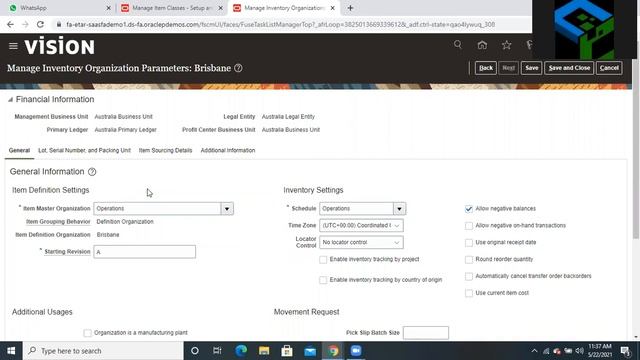
Task: Switch to Chrome on the taskbar
Action: (x=333, y=351)
